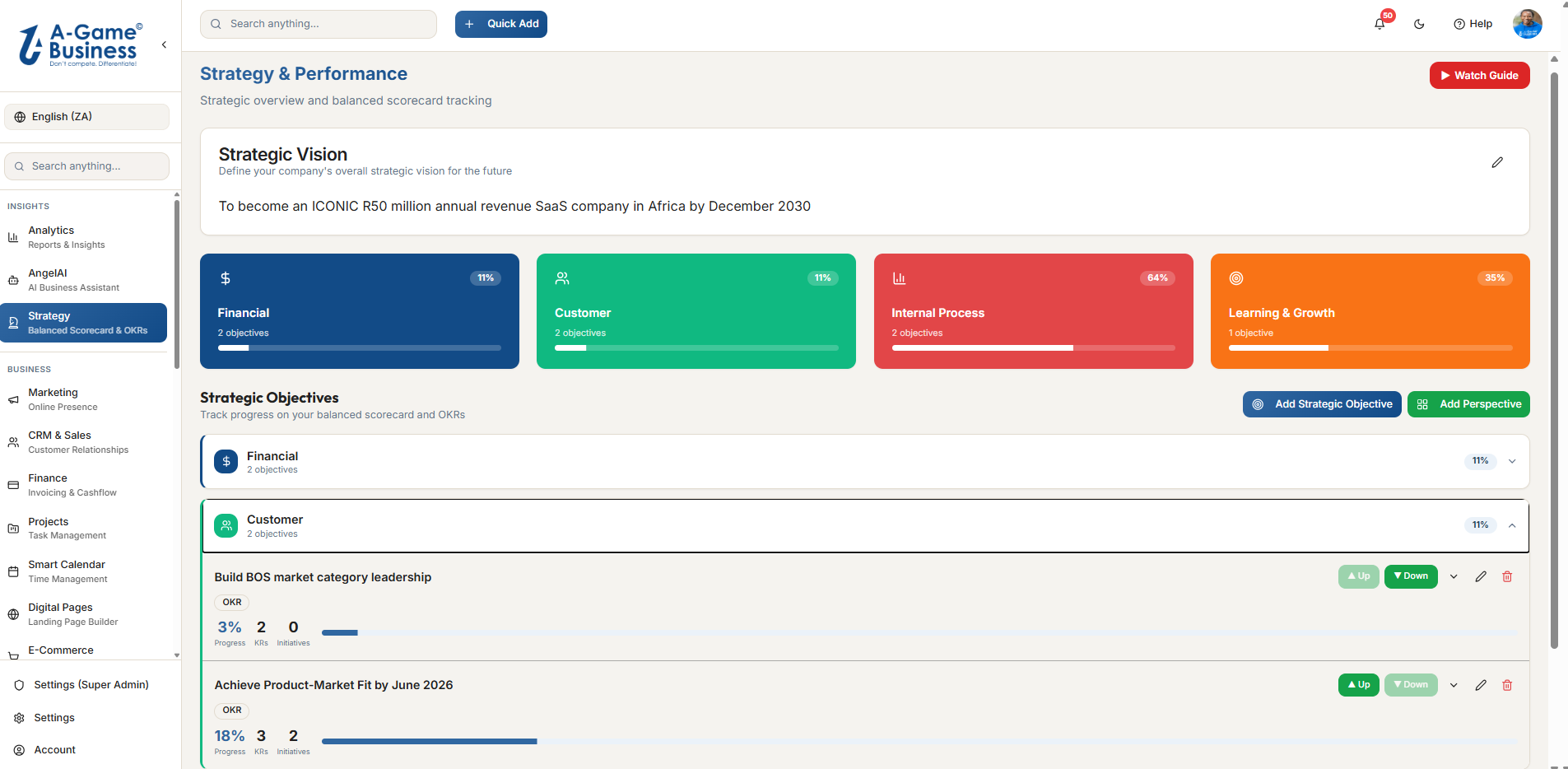Screen dimensions: 1568x769
Task: Collapse the sidebar with the chevron arrow
Action: point(164,44)
